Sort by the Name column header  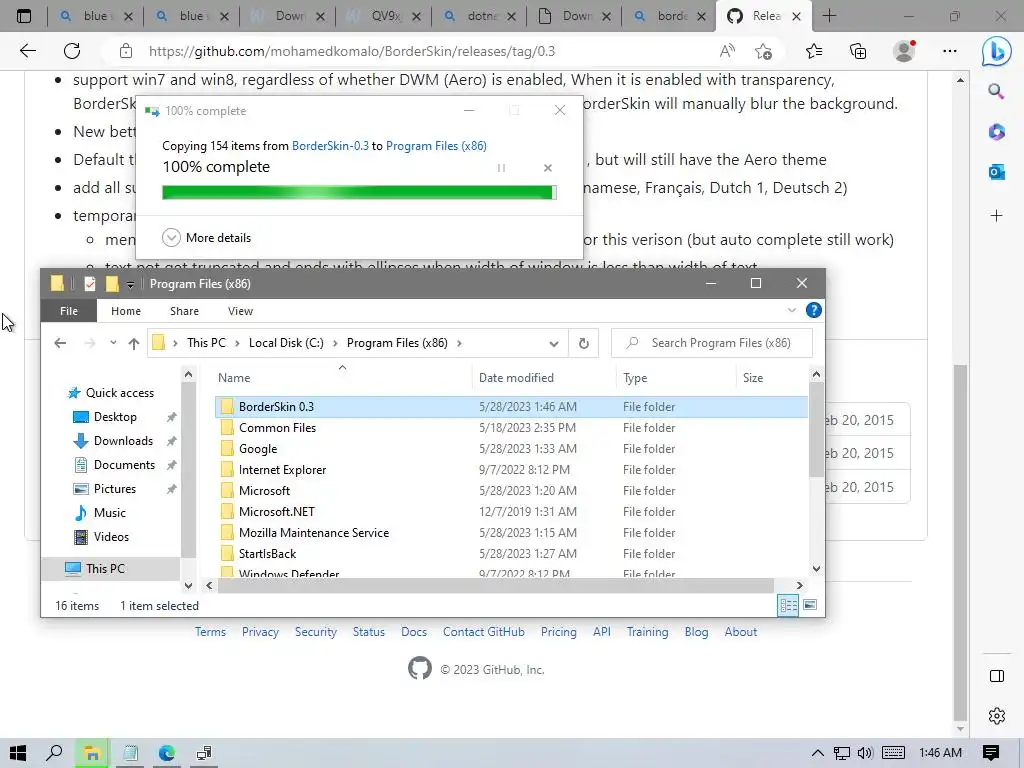343,377
